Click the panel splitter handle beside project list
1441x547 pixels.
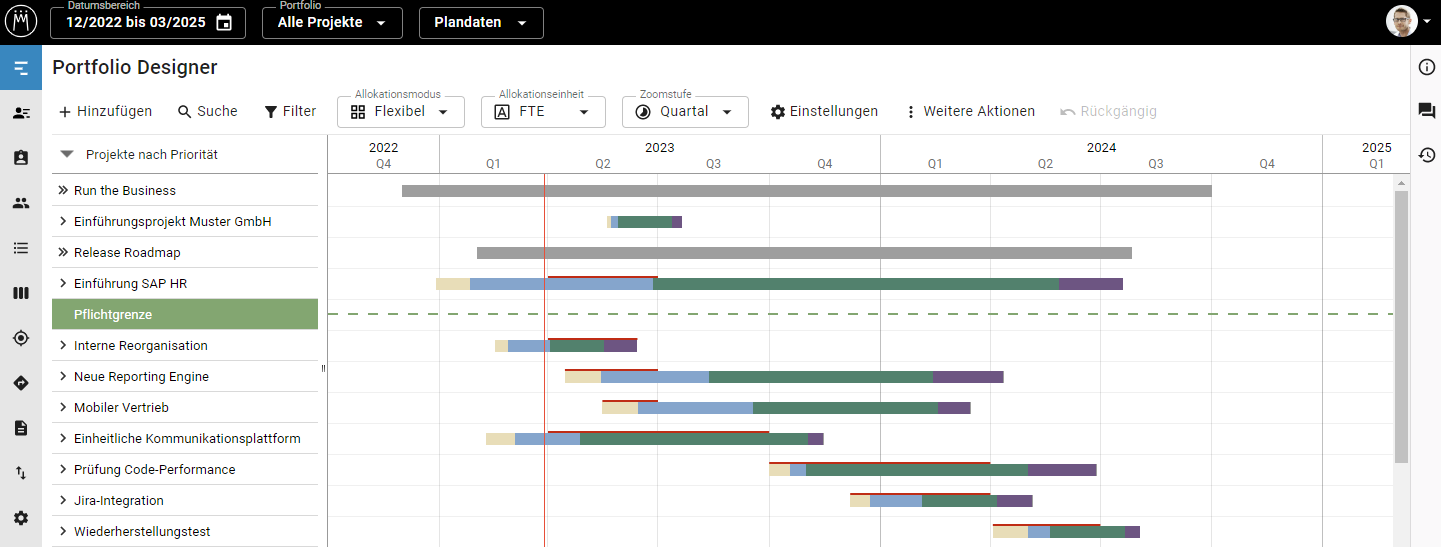[x=323, y=369]
